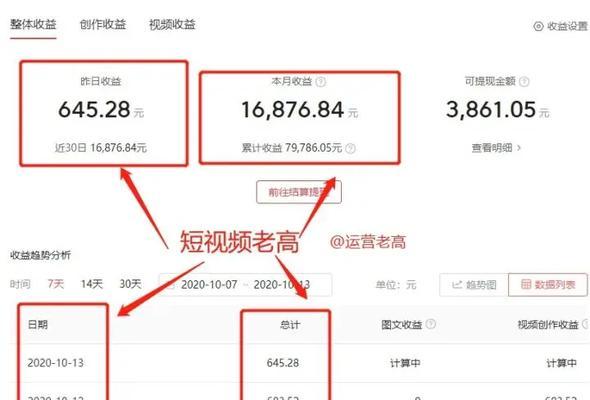Click the 视频创作收益 column header

[x=548, y=325]
